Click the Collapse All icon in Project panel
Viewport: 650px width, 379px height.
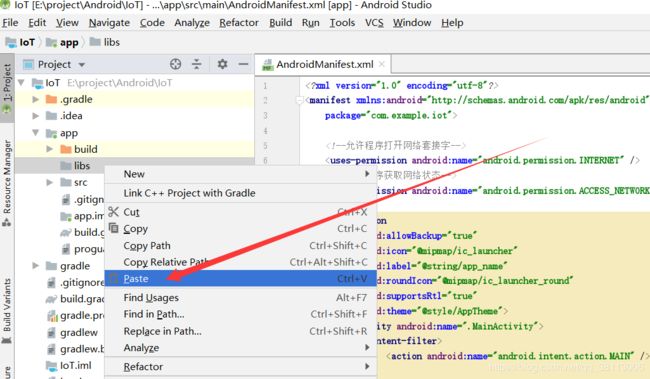point(196,64)
